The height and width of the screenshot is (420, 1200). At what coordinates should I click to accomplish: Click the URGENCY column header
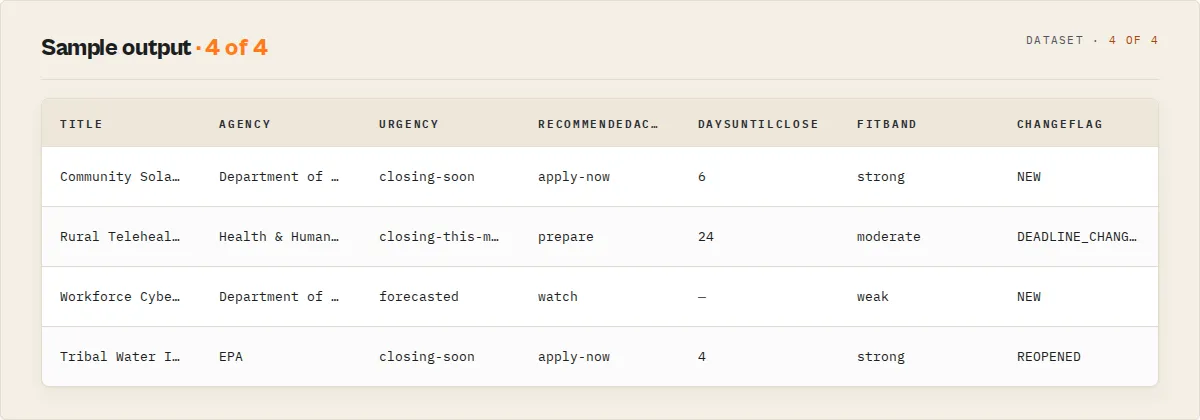[x=409, y=124]
